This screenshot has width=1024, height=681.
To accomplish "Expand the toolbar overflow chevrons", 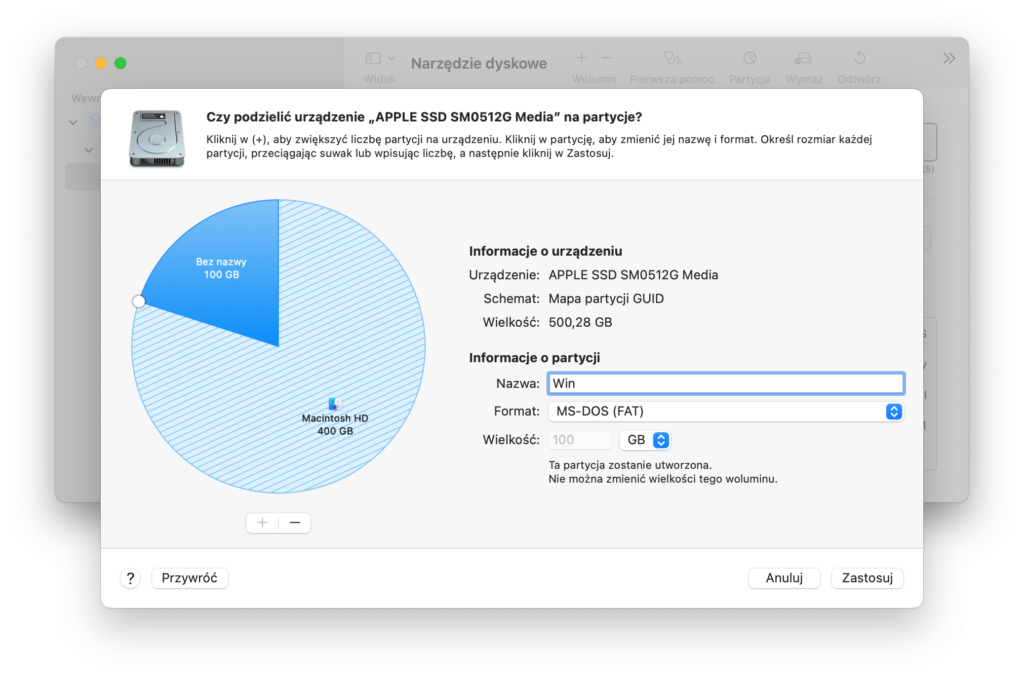I will click(949, 59).
